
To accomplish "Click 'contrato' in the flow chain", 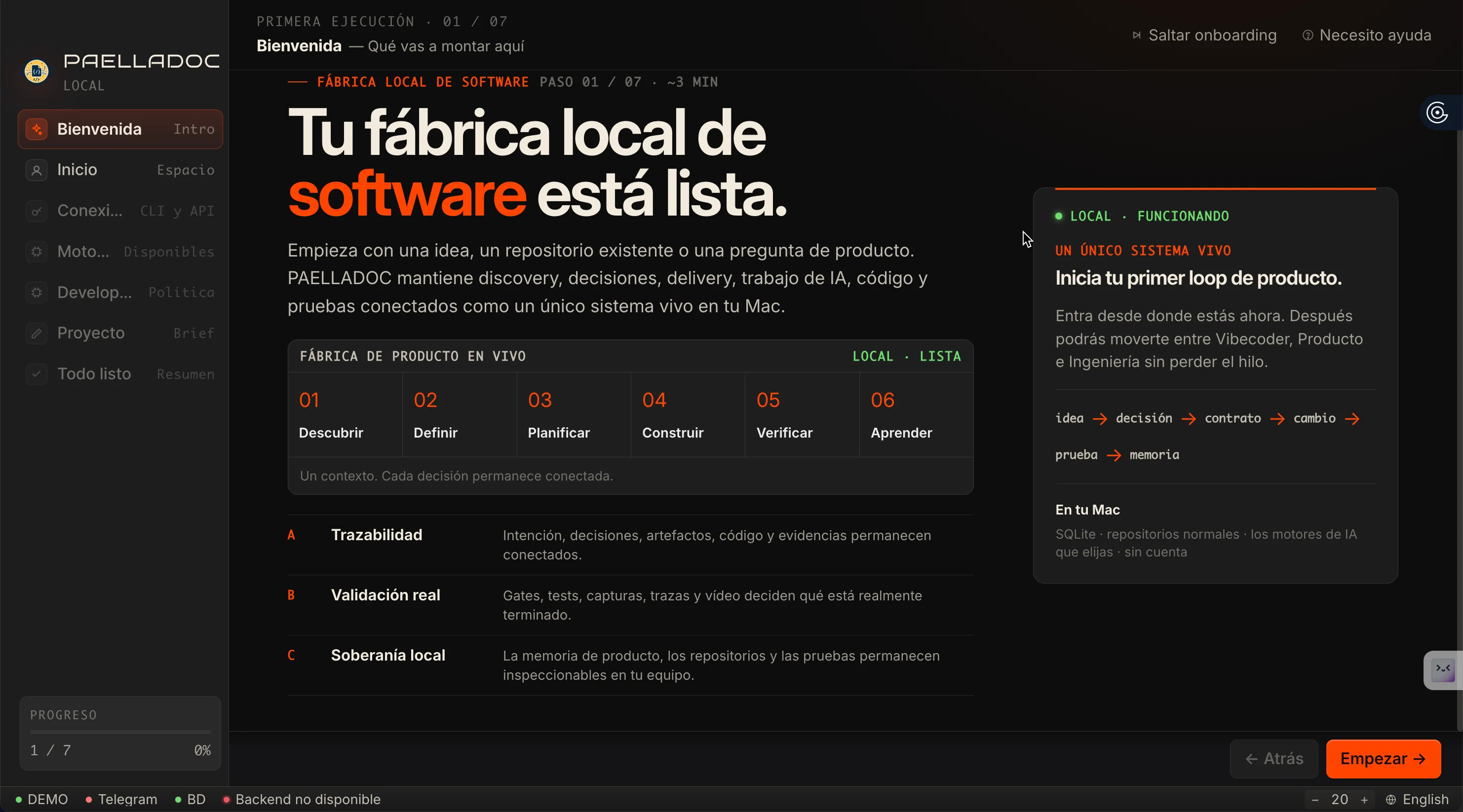I will [1232, 419].
